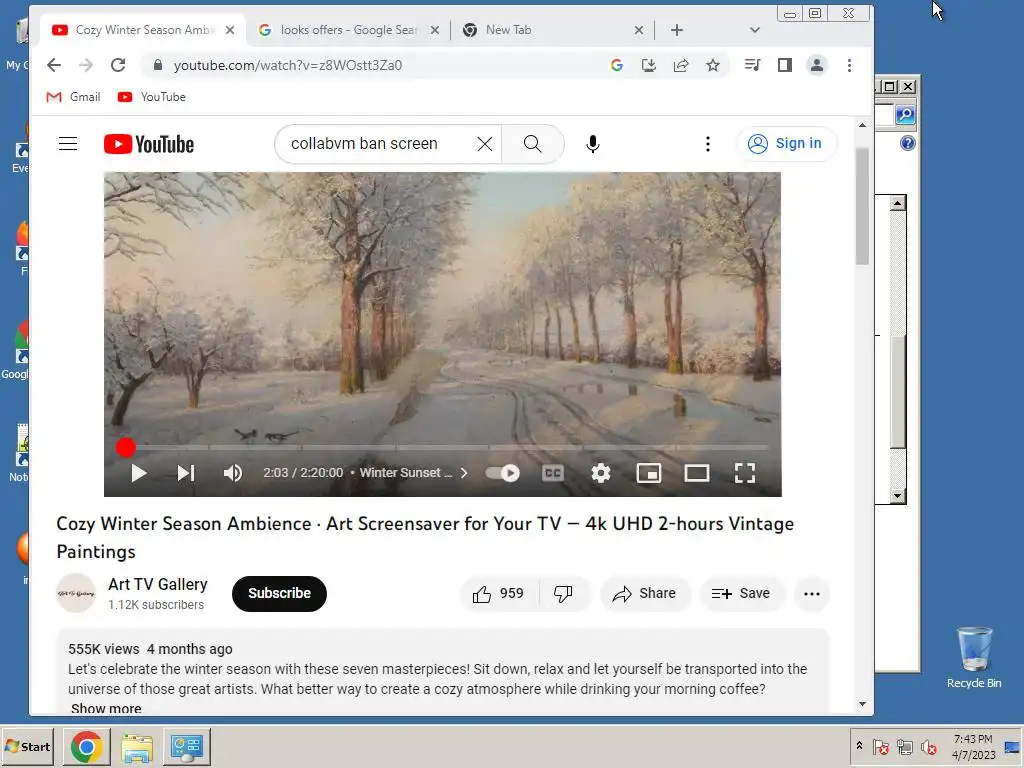The width and height of the screenshot is (1024, 768).
Task: Click Google icon in the address bar
Action: coord(616,65)
